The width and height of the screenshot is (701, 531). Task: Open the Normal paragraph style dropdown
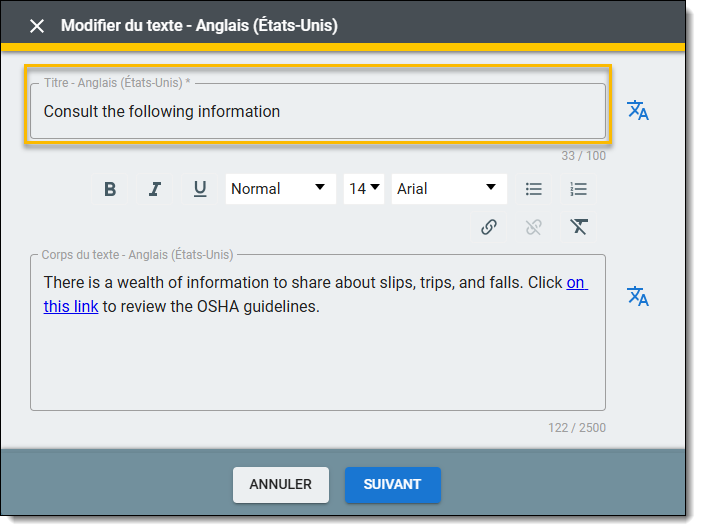click(x=280, y=189)
